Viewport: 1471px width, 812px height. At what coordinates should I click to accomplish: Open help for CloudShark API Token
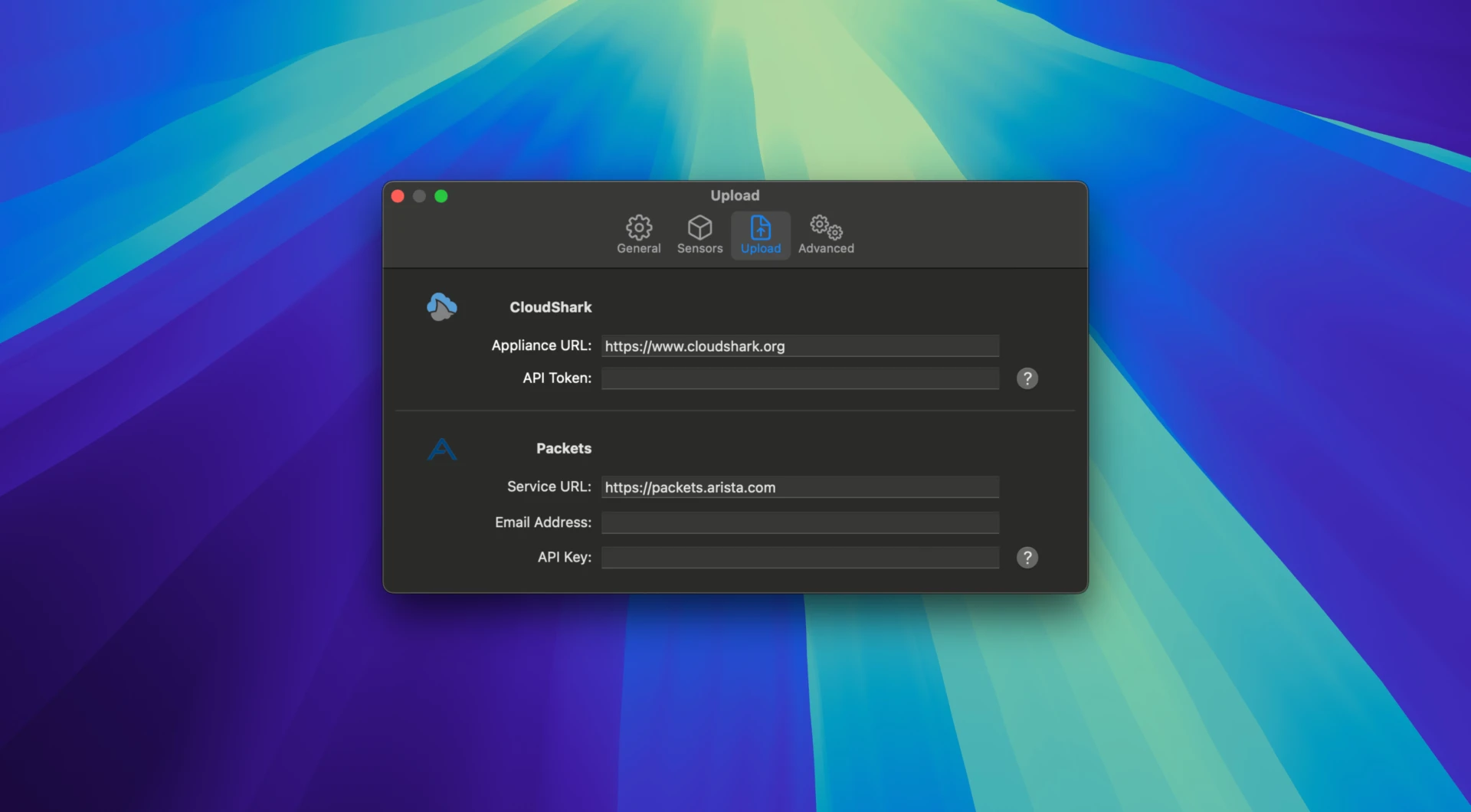[x=1027, y=378]
